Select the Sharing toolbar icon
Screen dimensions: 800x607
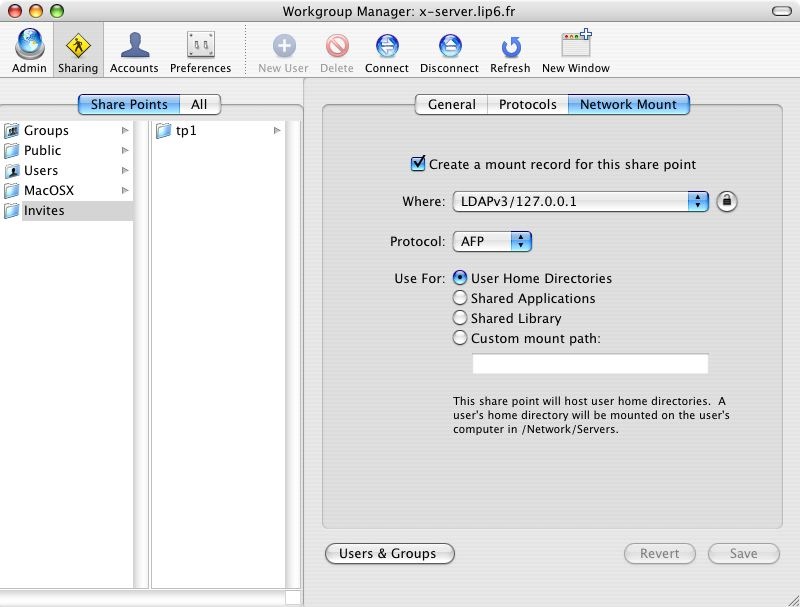click(x=78, y=47)
